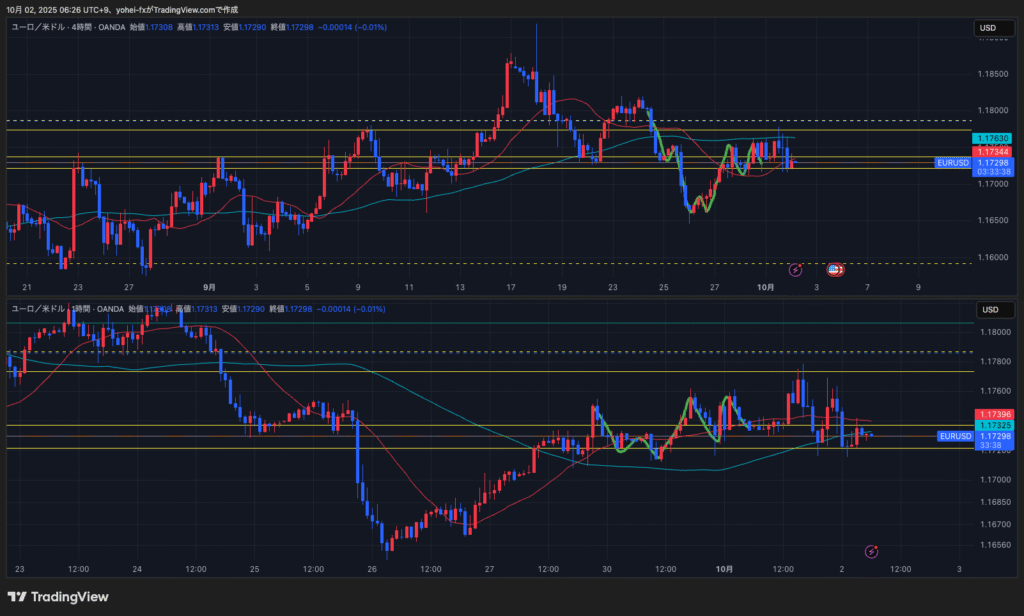Click the purple lightning event icon in lower chart
This screenshot has height=616, width=1024.
(x=871, y=551)
